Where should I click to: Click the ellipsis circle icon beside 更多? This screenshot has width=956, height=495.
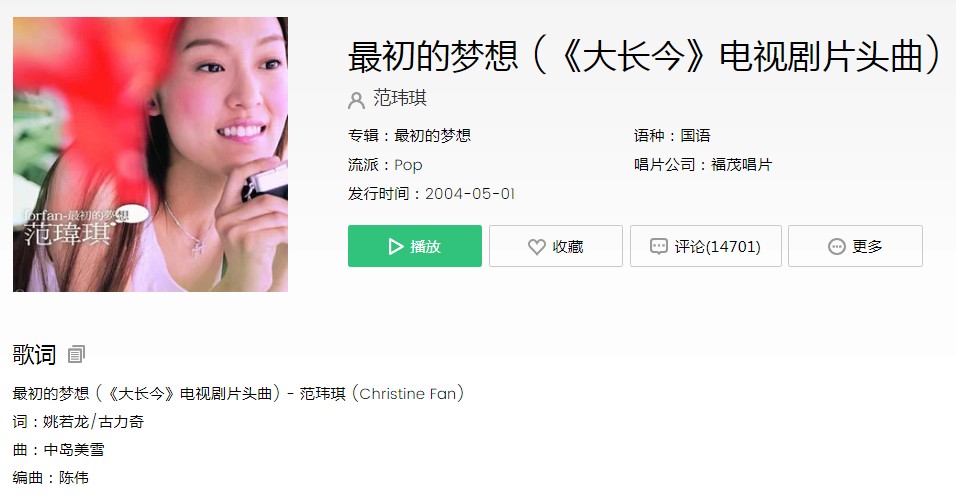coord(836,246)
